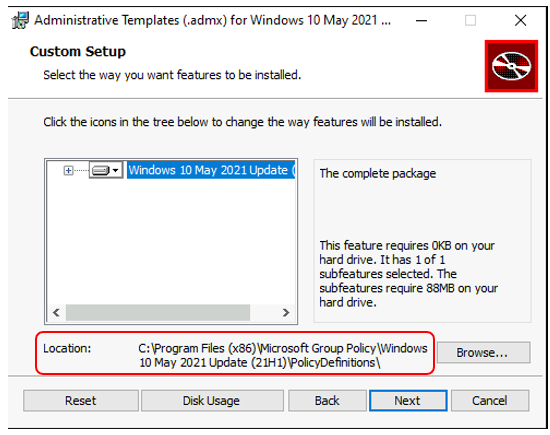
Task: Click the Browse... button
Action: point(484,352)
